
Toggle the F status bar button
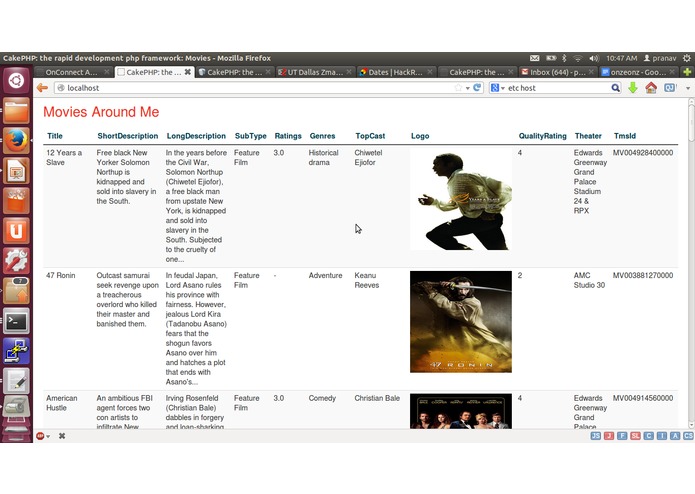click(622, 436)
